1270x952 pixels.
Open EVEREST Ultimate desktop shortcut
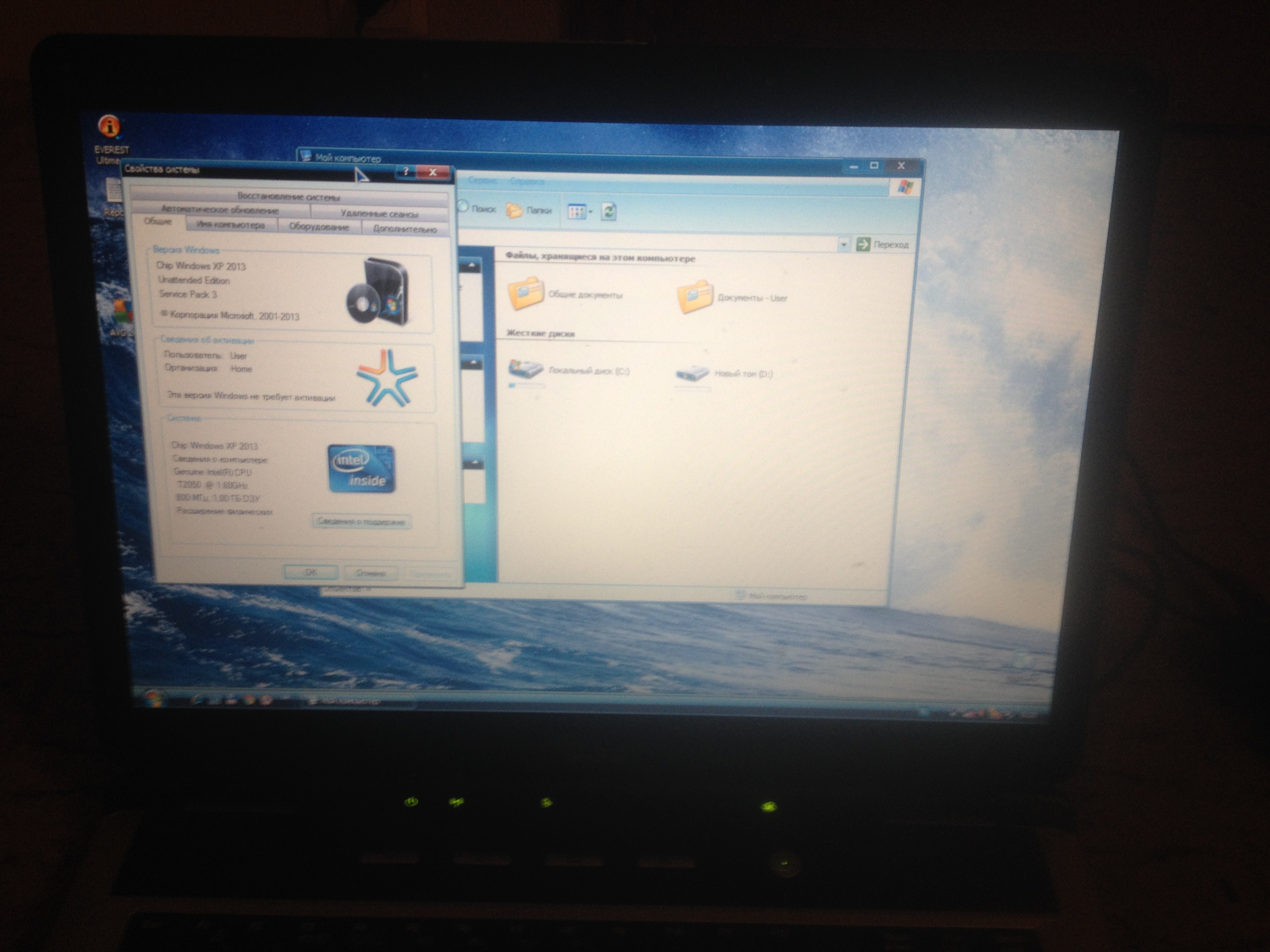[x=110, y=128]
